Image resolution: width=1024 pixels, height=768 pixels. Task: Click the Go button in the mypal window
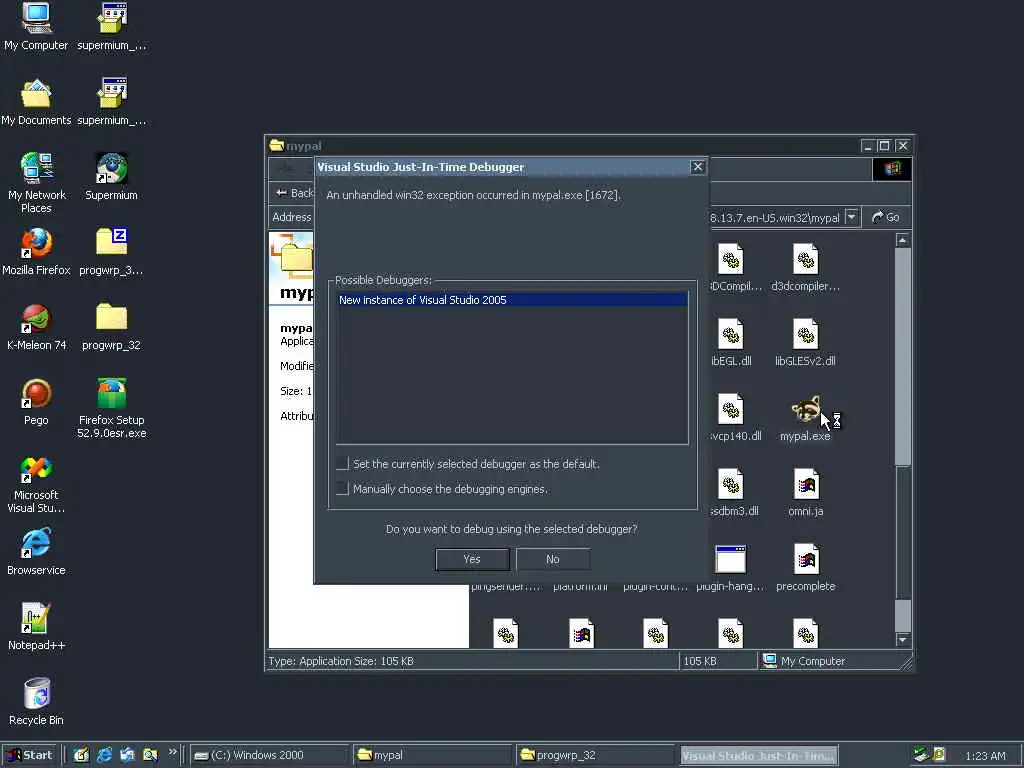[x=886, y=217]
